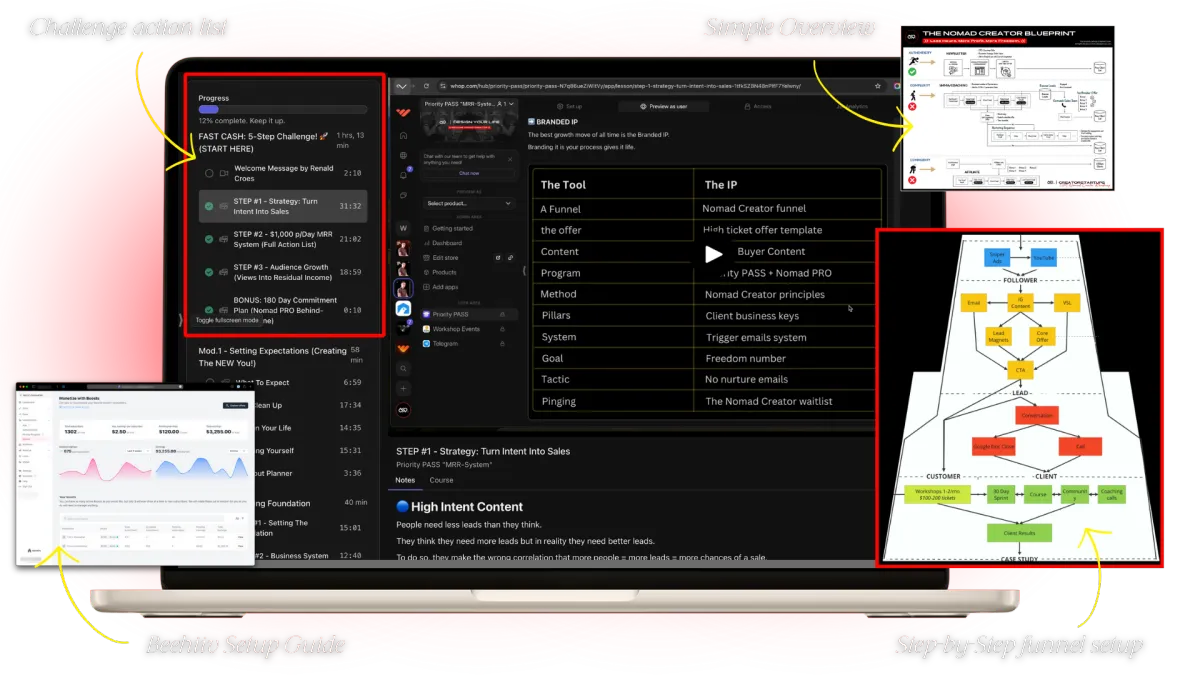
Task: Open the blue house app icon in sidebar
Action: click(403, 309)
